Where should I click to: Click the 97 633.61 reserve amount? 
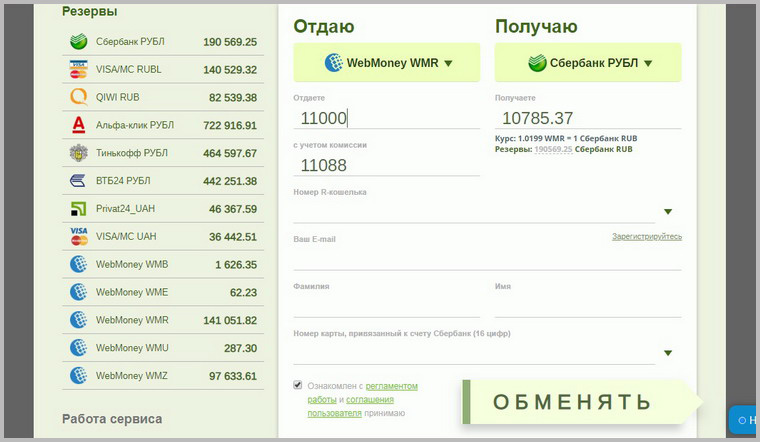(x=233, y=376)
